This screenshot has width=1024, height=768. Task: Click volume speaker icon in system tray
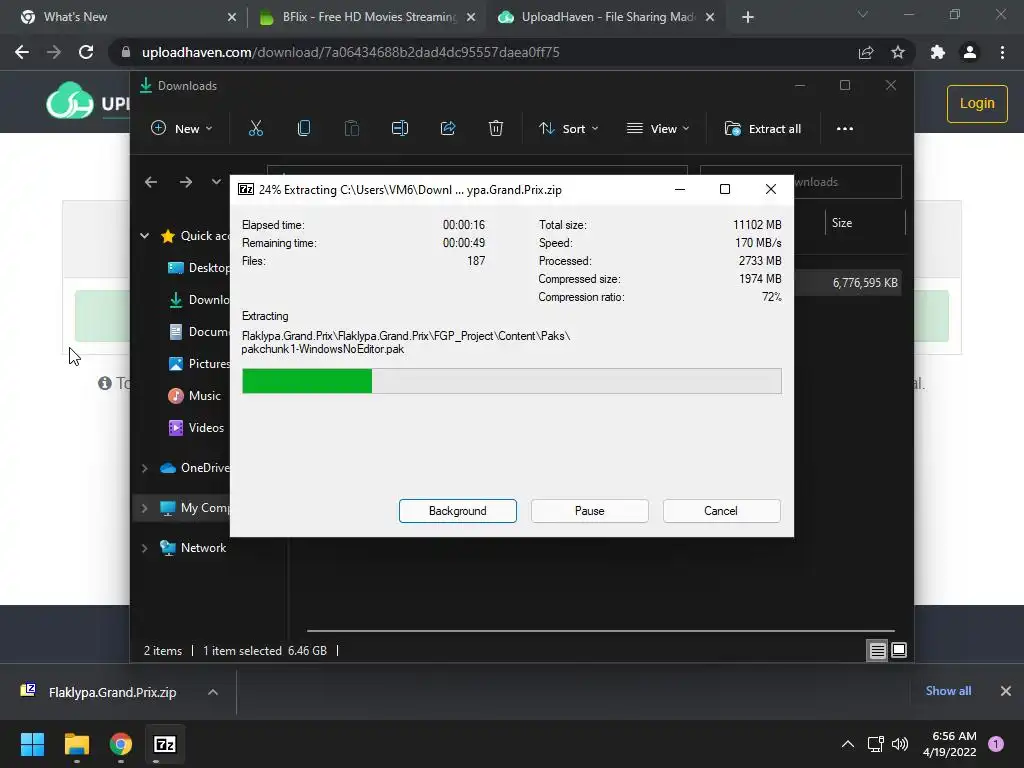[x=900, y=744]
